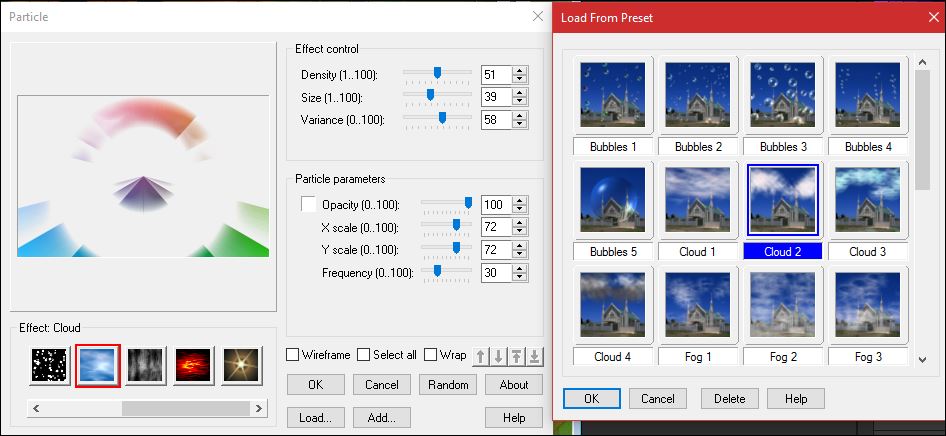
Task: Click the effect list left scroll arrow
Action: point(36,409)
